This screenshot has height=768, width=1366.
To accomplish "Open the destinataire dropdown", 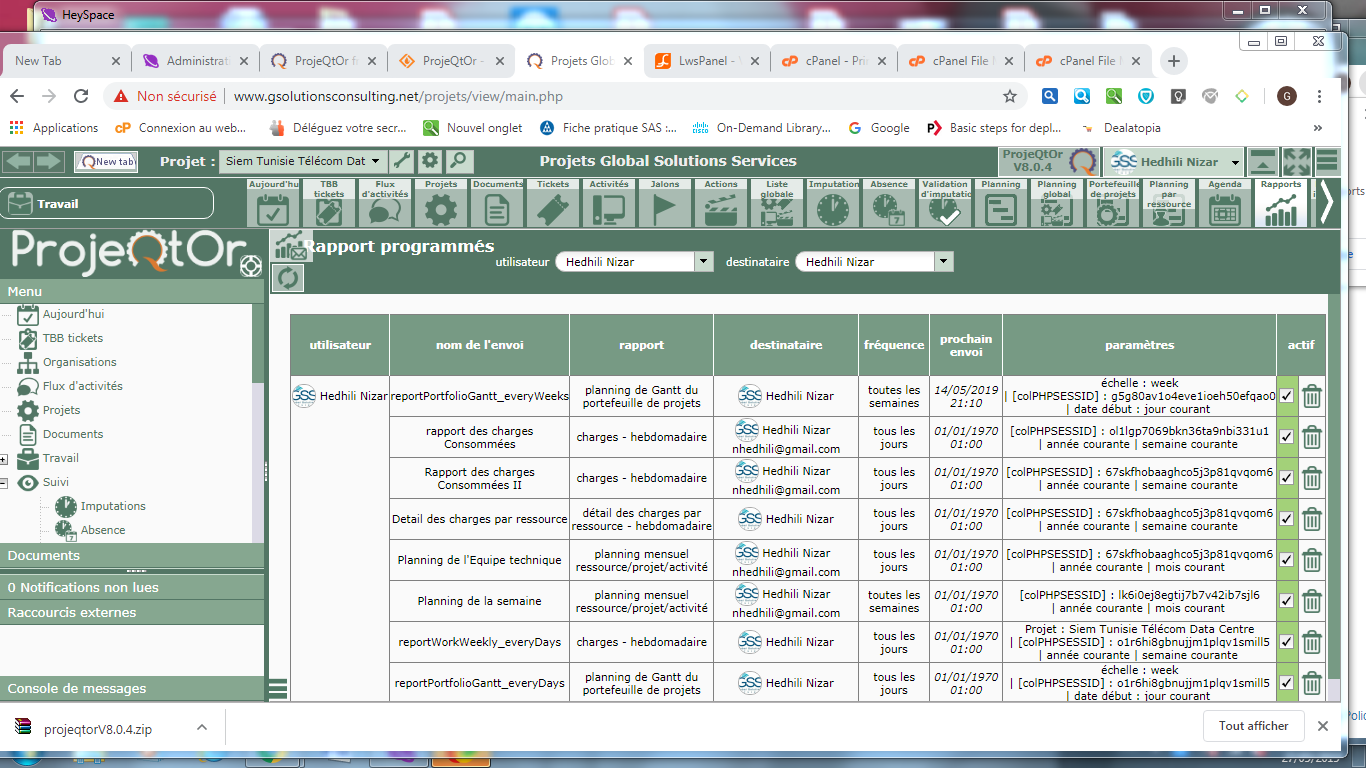I will pyautogui.click(x=943, y=262).
